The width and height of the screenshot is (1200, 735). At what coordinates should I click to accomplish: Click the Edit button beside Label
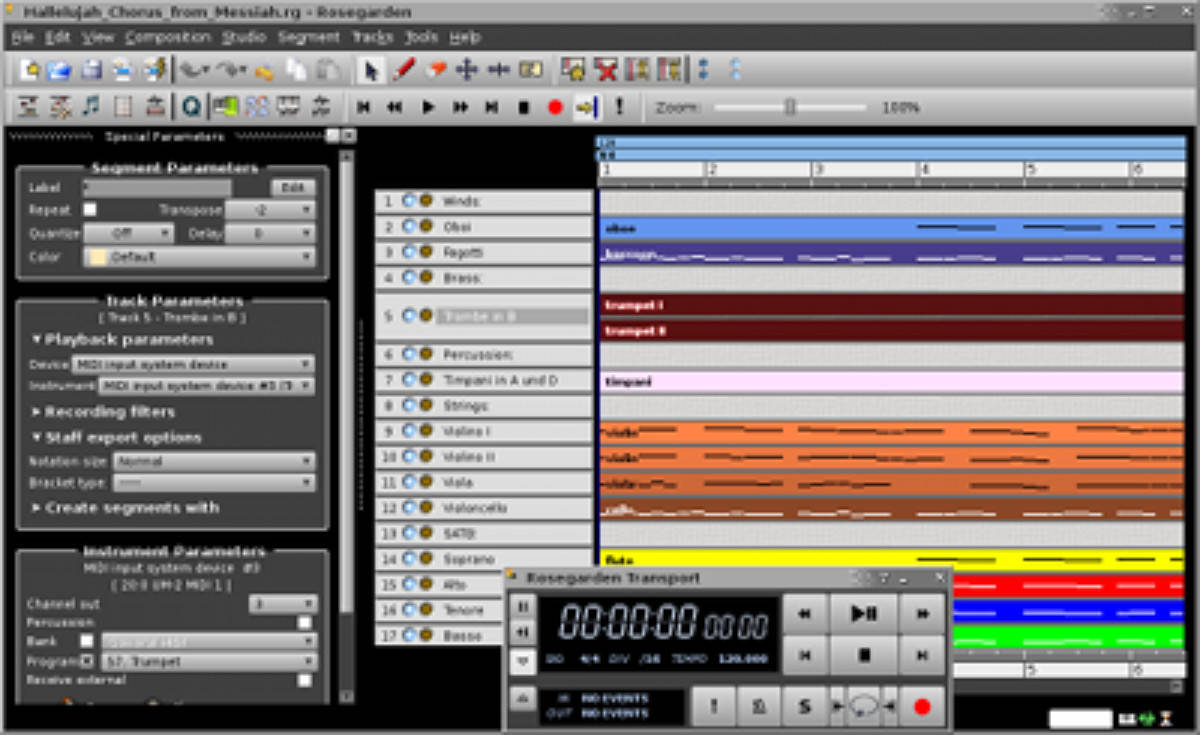293,188
